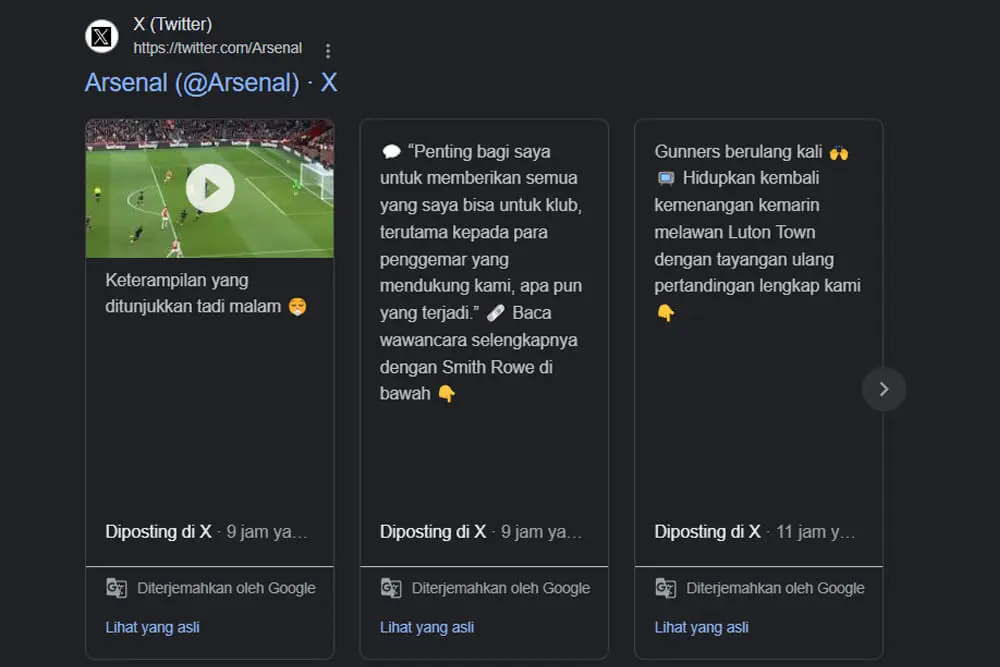Click the match highlight video thumbnail
Viewport: 1000px width, 667px height.
210,188
